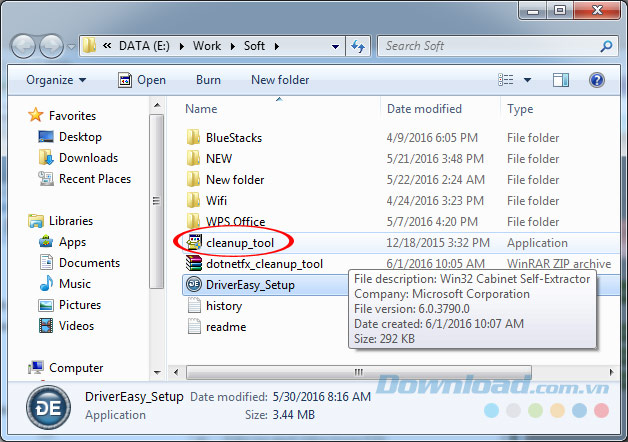Click date 4/9/2016 6:05 PM cell

point(432,138)
